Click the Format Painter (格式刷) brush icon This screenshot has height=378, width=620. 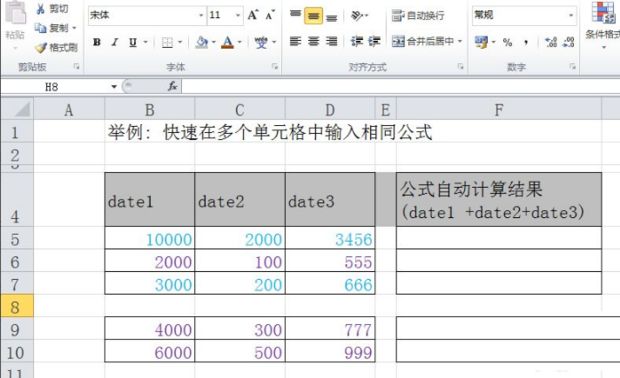[41, 48]
